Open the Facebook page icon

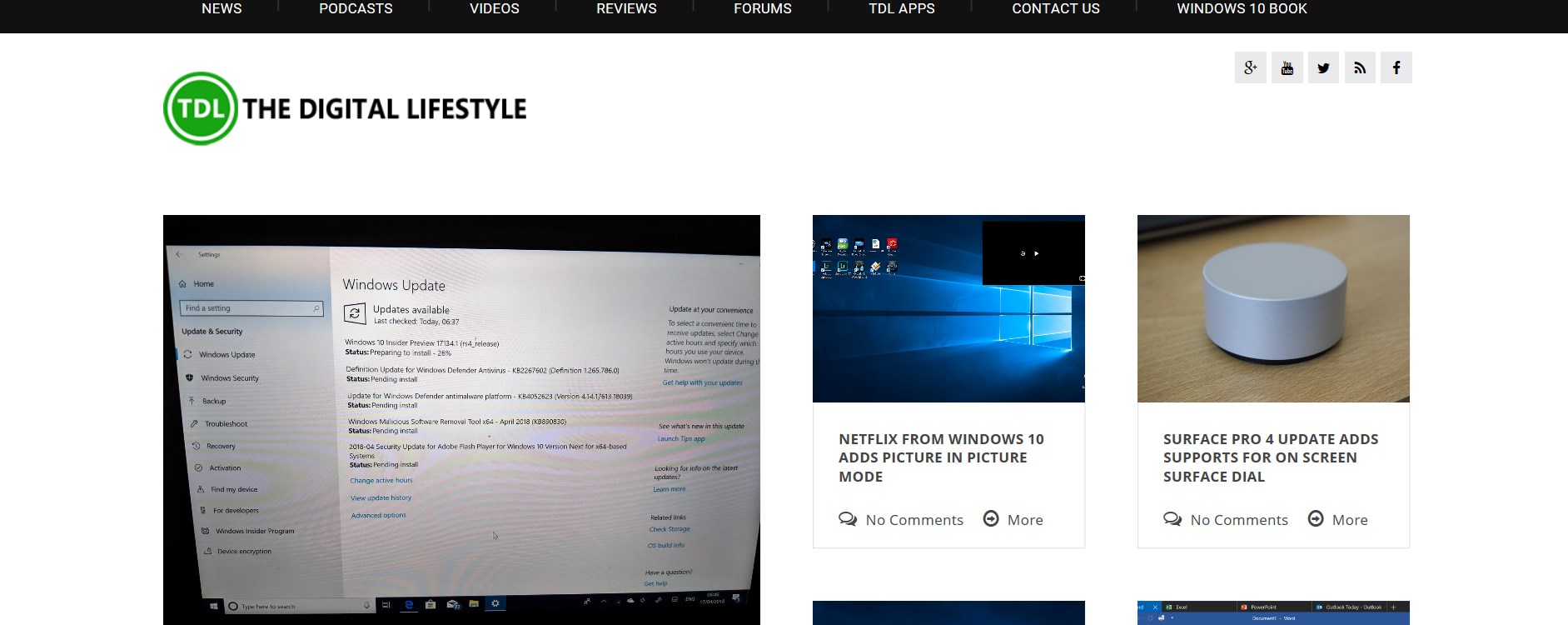pyautogui.click(x=1396, y=67)
